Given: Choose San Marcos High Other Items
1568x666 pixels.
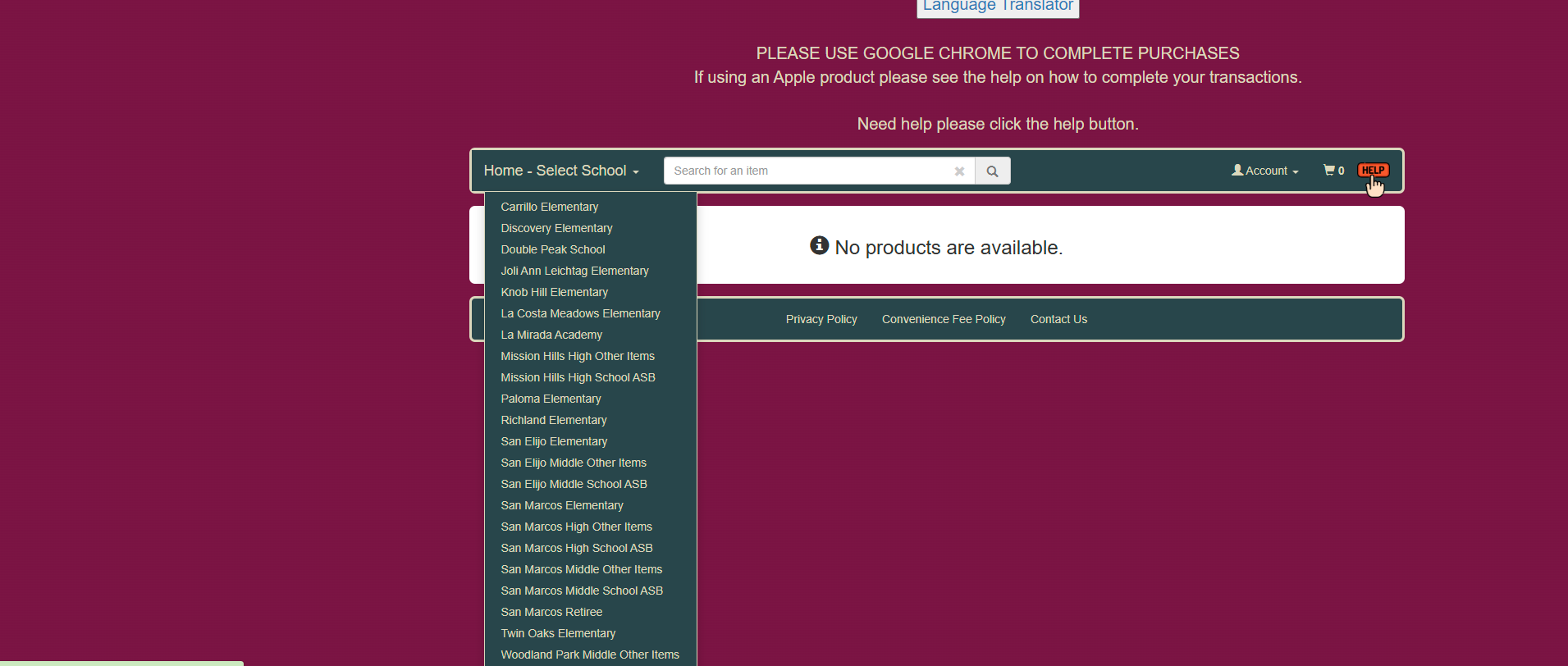Looking at the screenshot, I should tap(576, 527).
